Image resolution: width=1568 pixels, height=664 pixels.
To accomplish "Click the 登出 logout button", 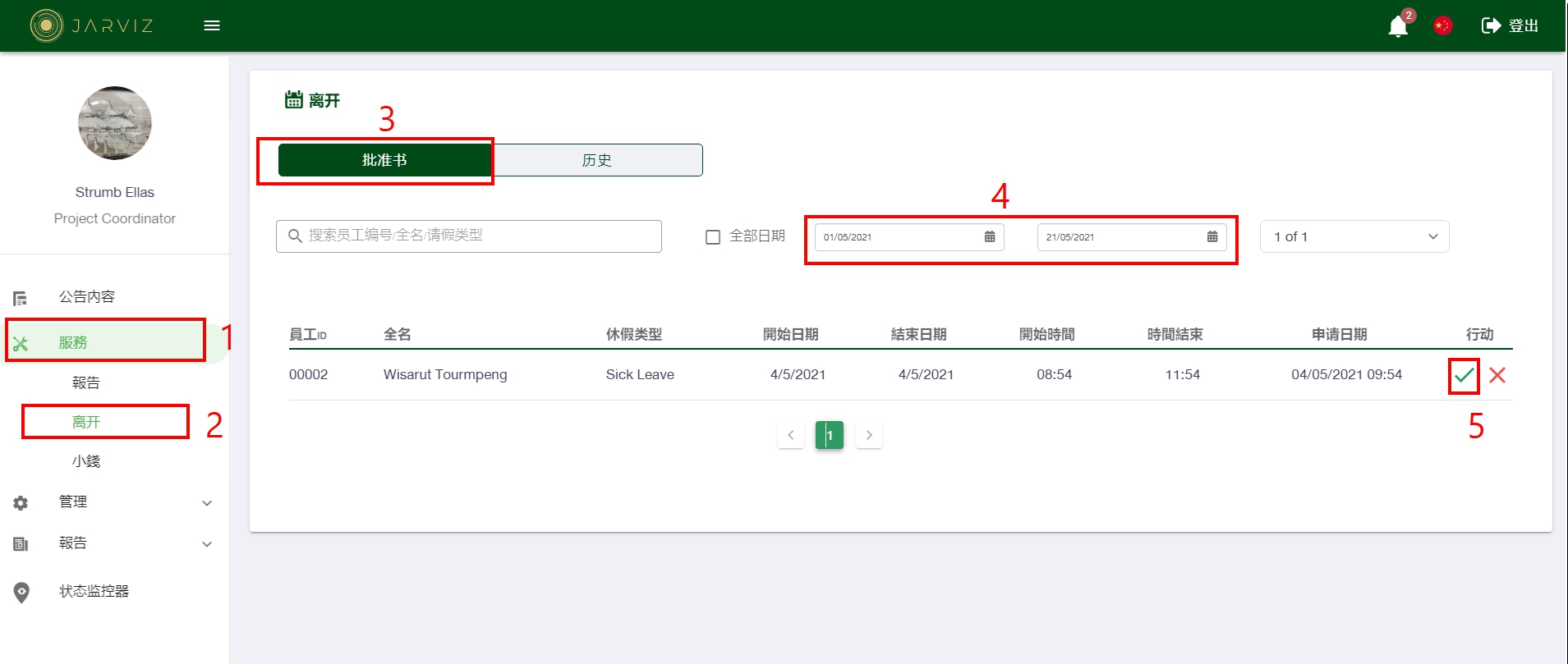I will [x=1510, y=26].
